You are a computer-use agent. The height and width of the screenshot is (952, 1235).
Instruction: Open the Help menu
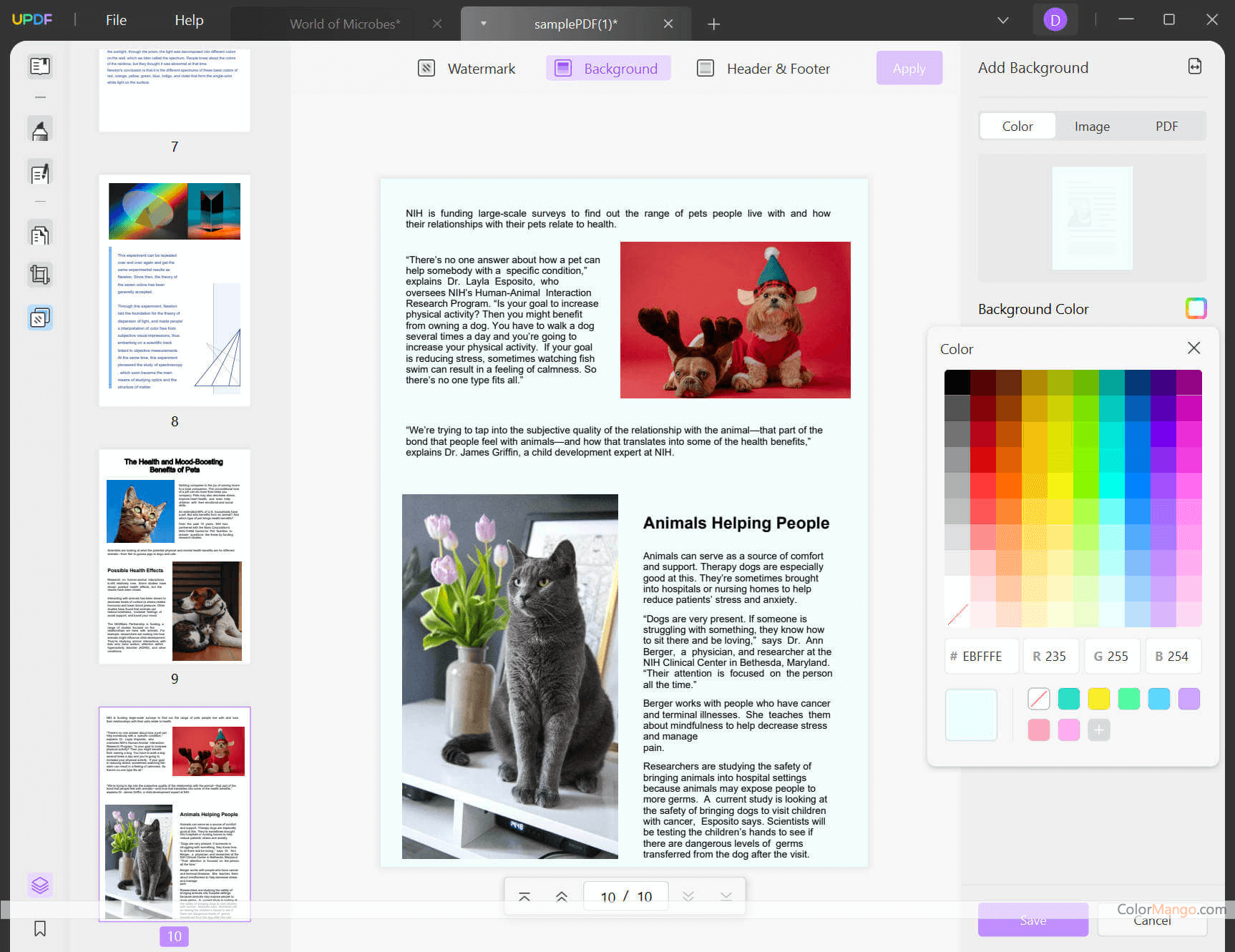[189, 20]
